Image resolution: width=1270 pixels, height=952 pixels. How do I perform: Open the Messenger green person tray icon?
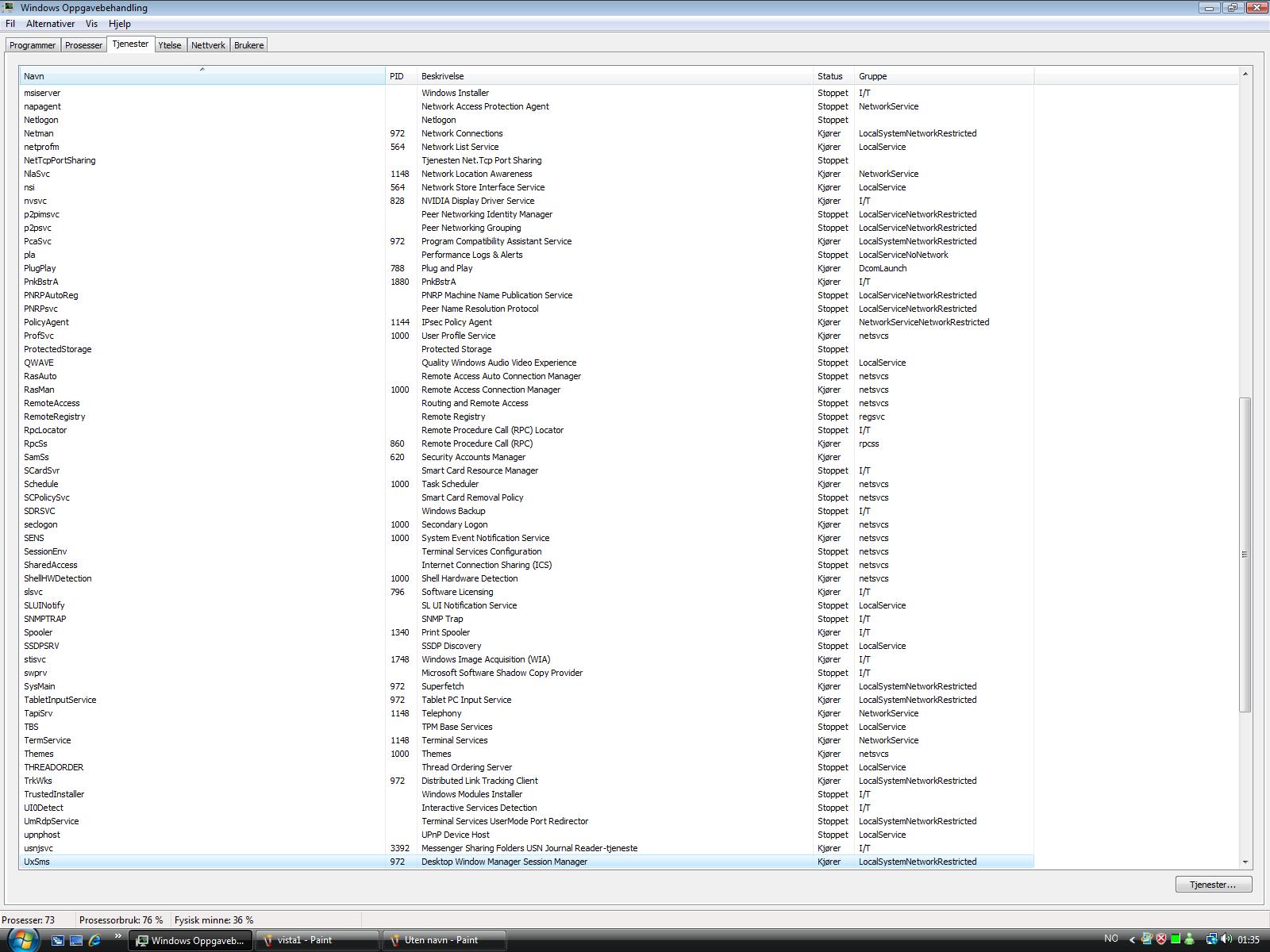(1190, 939)
